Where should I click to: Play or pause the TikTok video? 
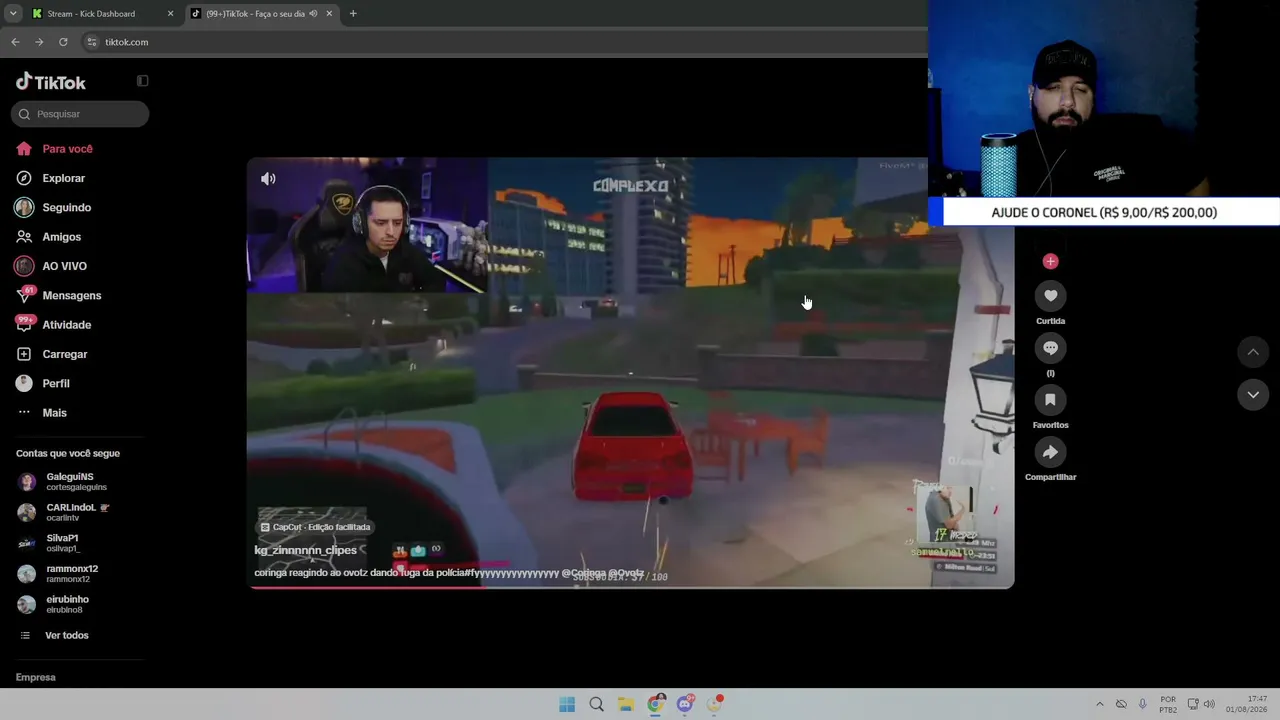(x=631, y=372)
